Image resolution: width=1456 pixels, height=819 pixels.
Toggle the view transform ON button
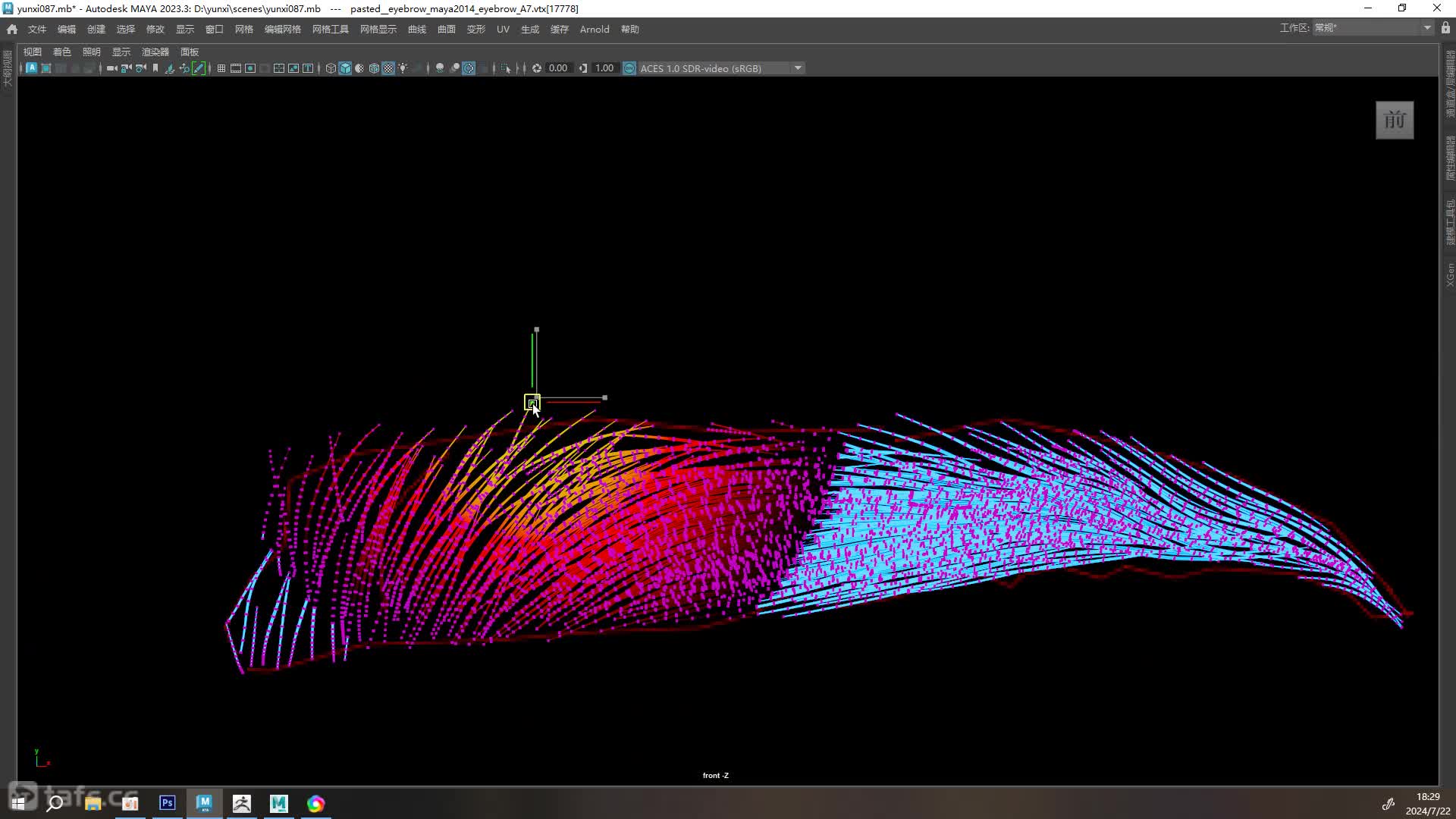pos(629,68)
